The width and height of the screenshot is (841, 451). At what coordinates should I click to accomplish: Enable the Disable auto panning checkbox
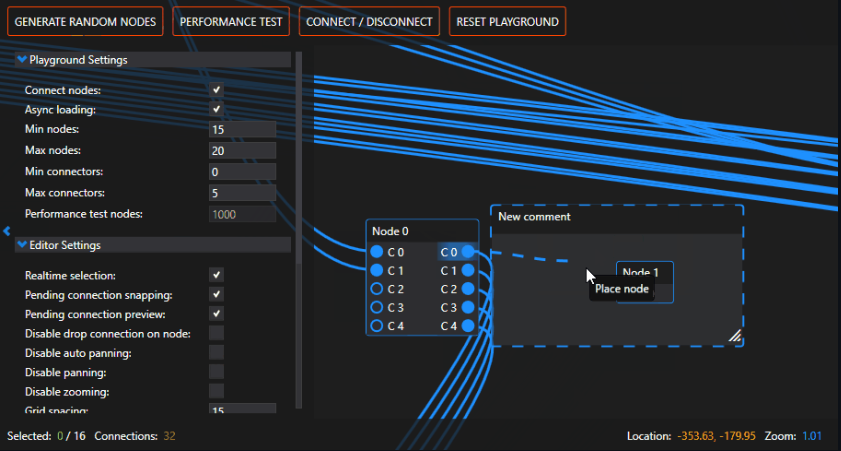(x=216, y=353)
